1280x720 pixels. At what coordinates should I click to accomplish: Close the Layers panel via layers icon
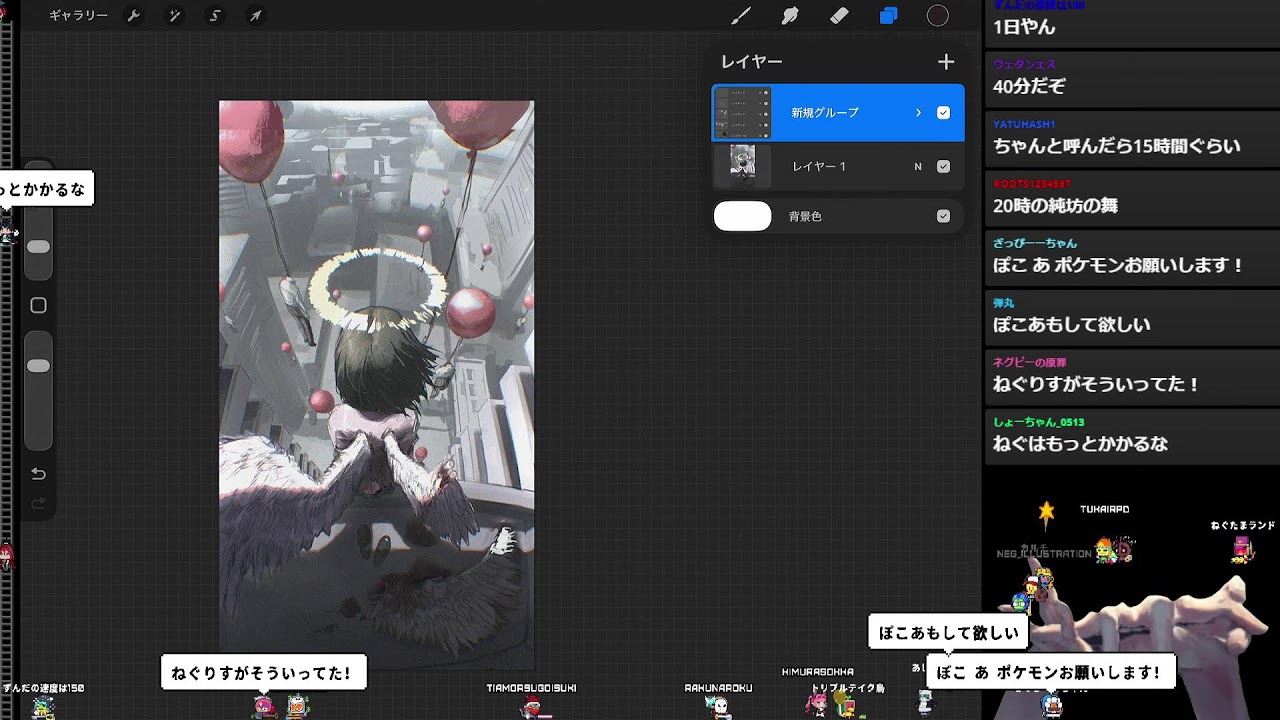[888, 16]
